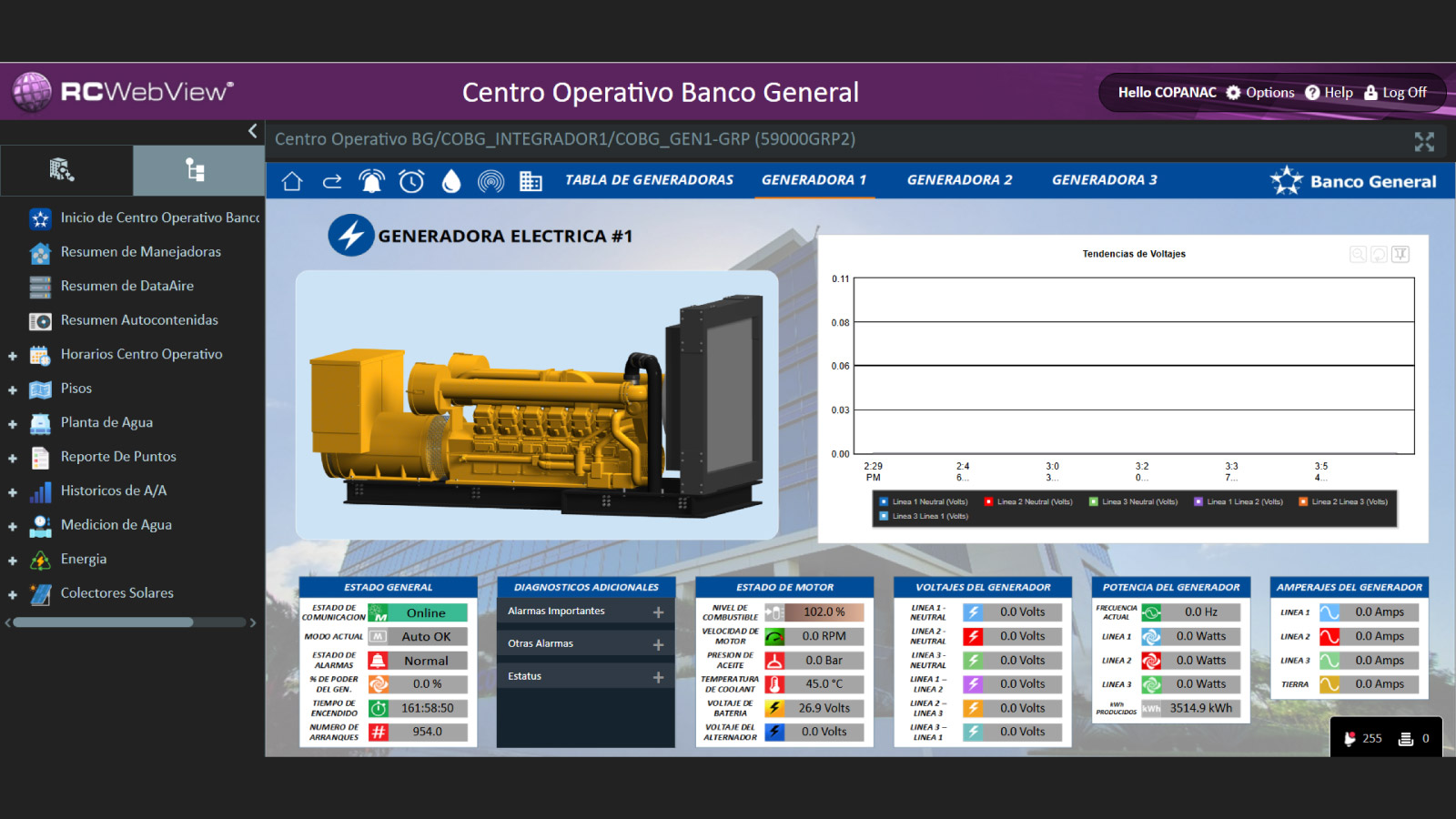Toggle Linea 1 Neutral series in chart legend
1456x819 pixels.
924,501
